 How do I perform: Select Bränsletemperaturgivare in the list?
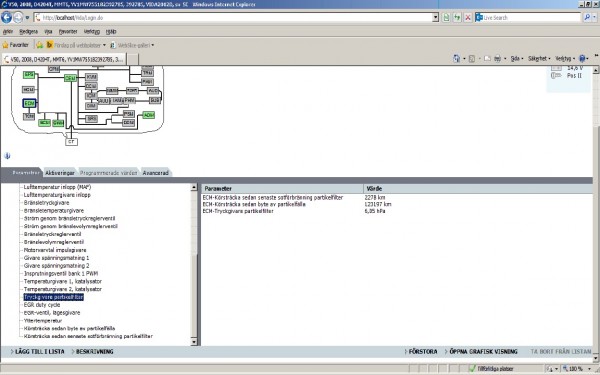tap(54, 210)
